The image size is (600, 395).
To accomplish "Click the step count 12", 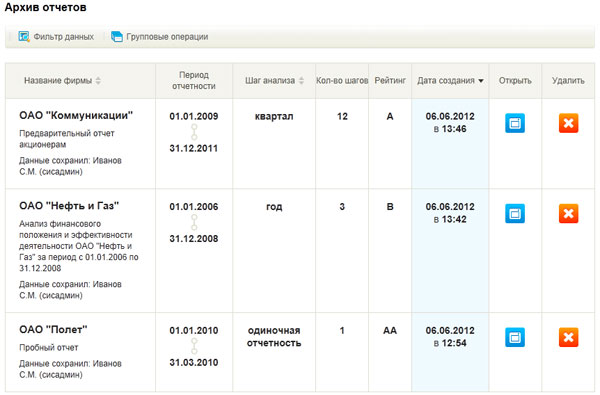I will pyautogui.click(x=342, y=116).
